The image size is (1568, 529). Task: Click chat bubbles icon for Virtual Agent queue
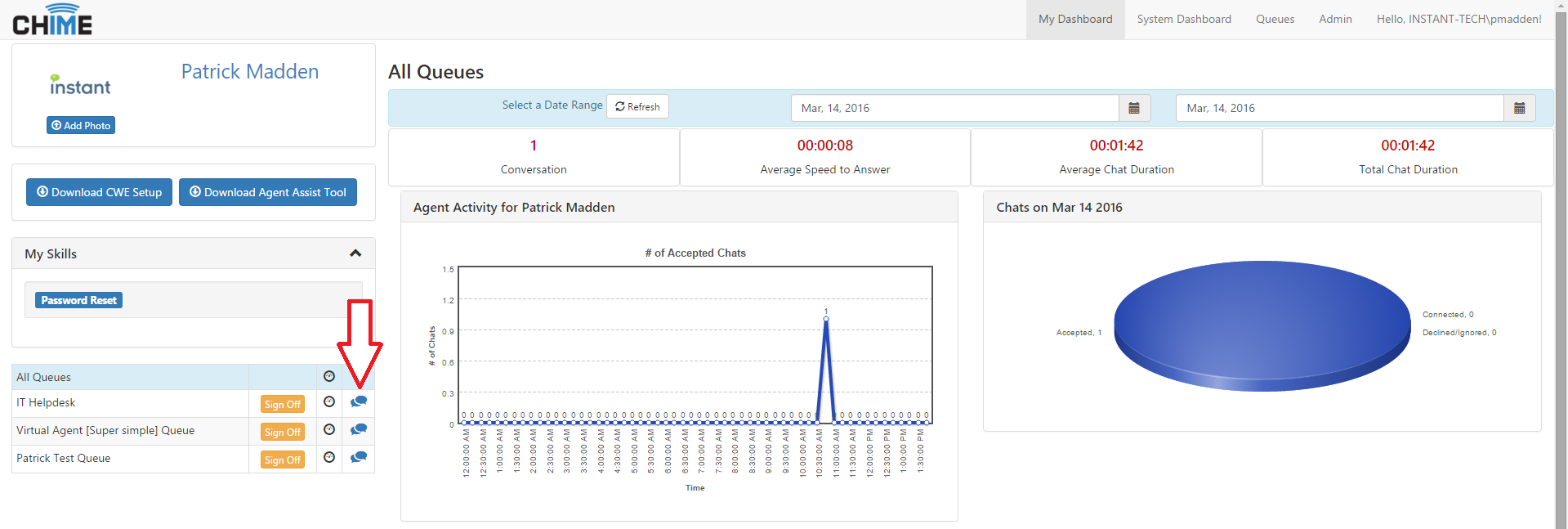[x=358, y=430]
